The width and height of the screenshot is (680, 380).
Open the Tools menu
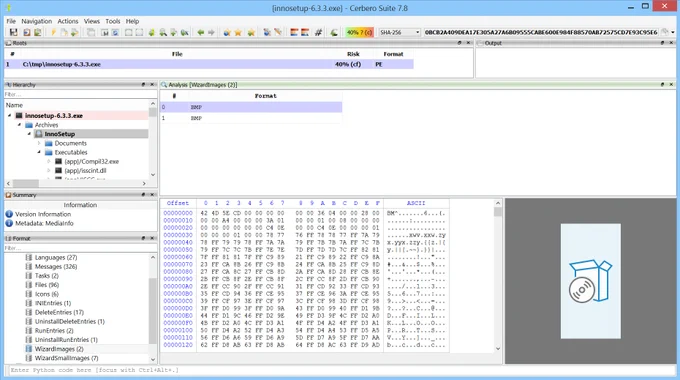coord(113,21)
